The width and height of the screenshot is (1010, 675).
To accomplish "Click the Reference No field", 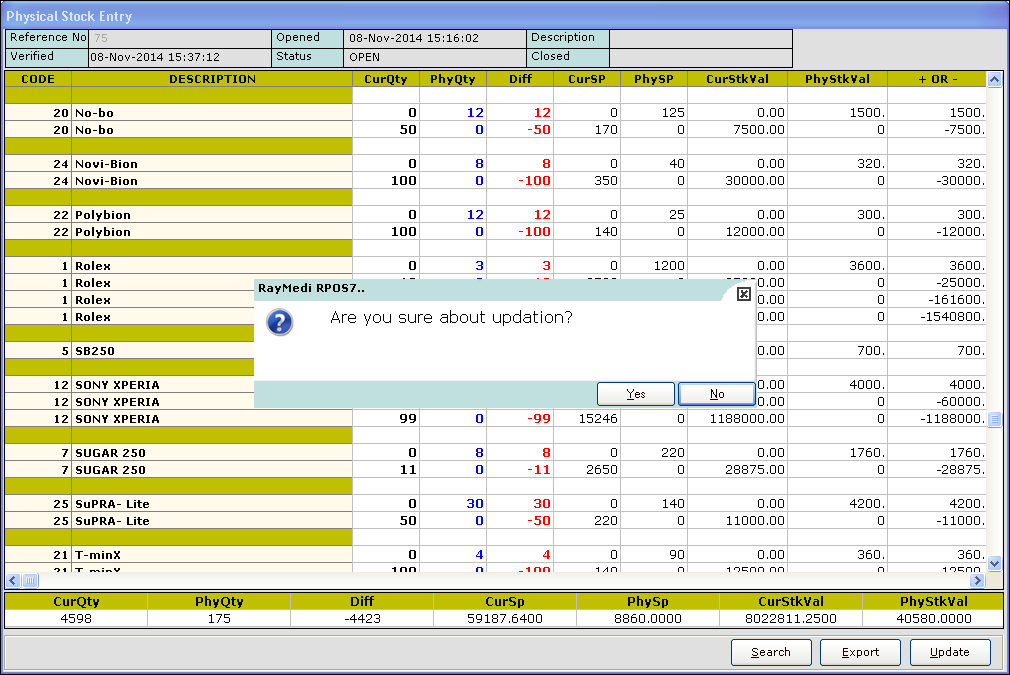I will pos(180,38).
